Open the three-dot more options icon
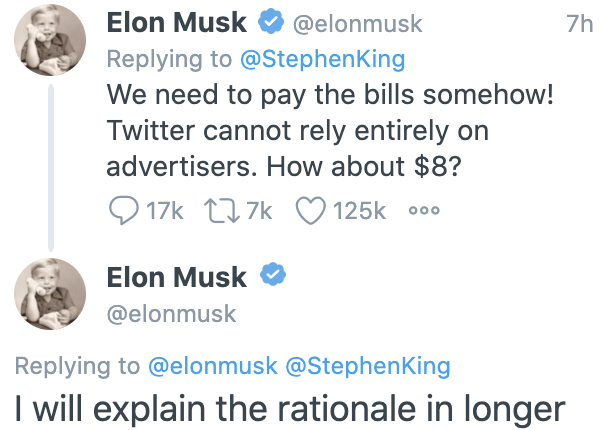Image resolution: width=614 pixels, height=430 pixels. tap(424, 211)
